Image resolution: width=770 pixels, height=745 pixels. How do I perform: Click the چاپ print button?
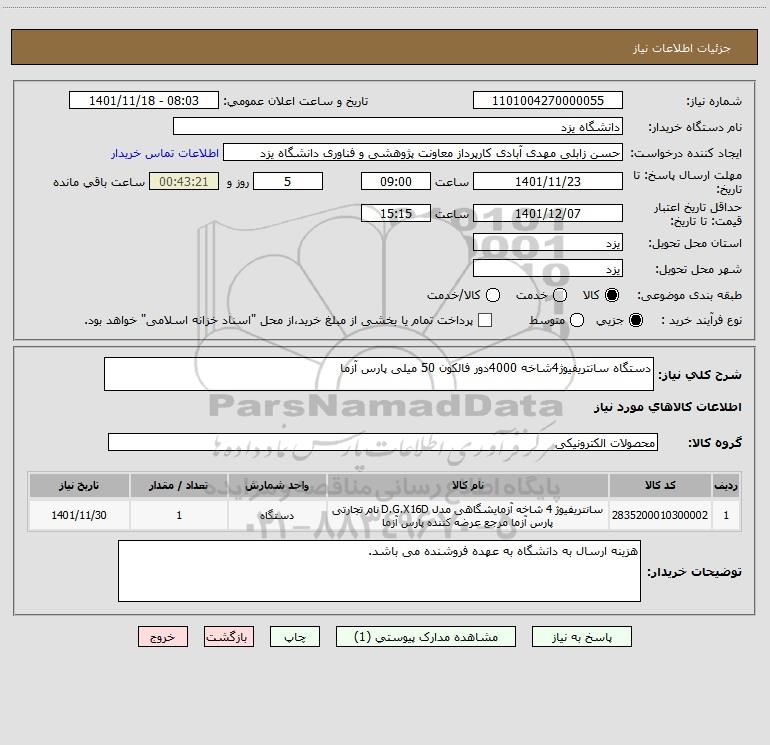click(295, 637)
